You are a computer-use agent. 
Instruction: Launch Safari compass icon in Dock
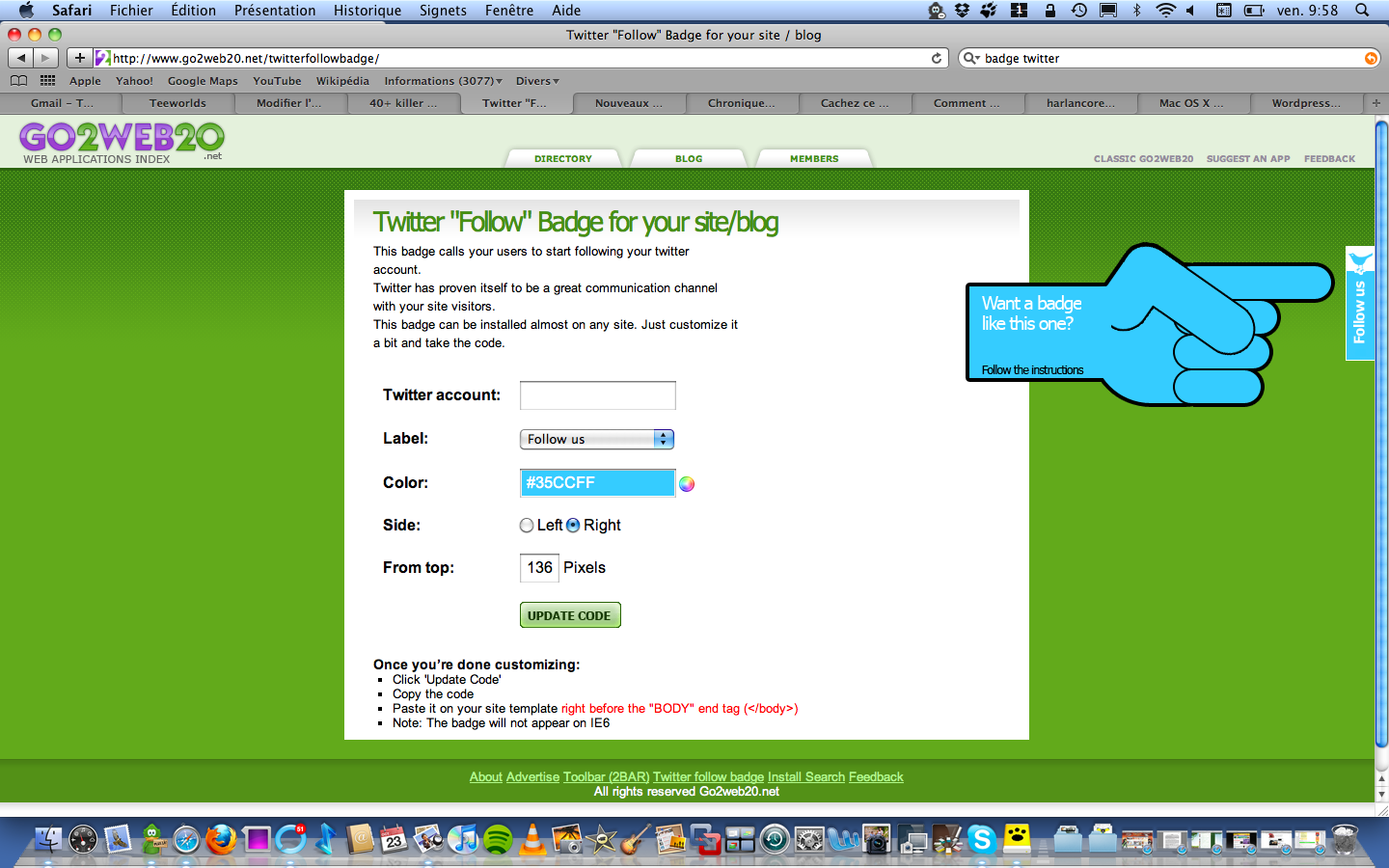point(186,840)
